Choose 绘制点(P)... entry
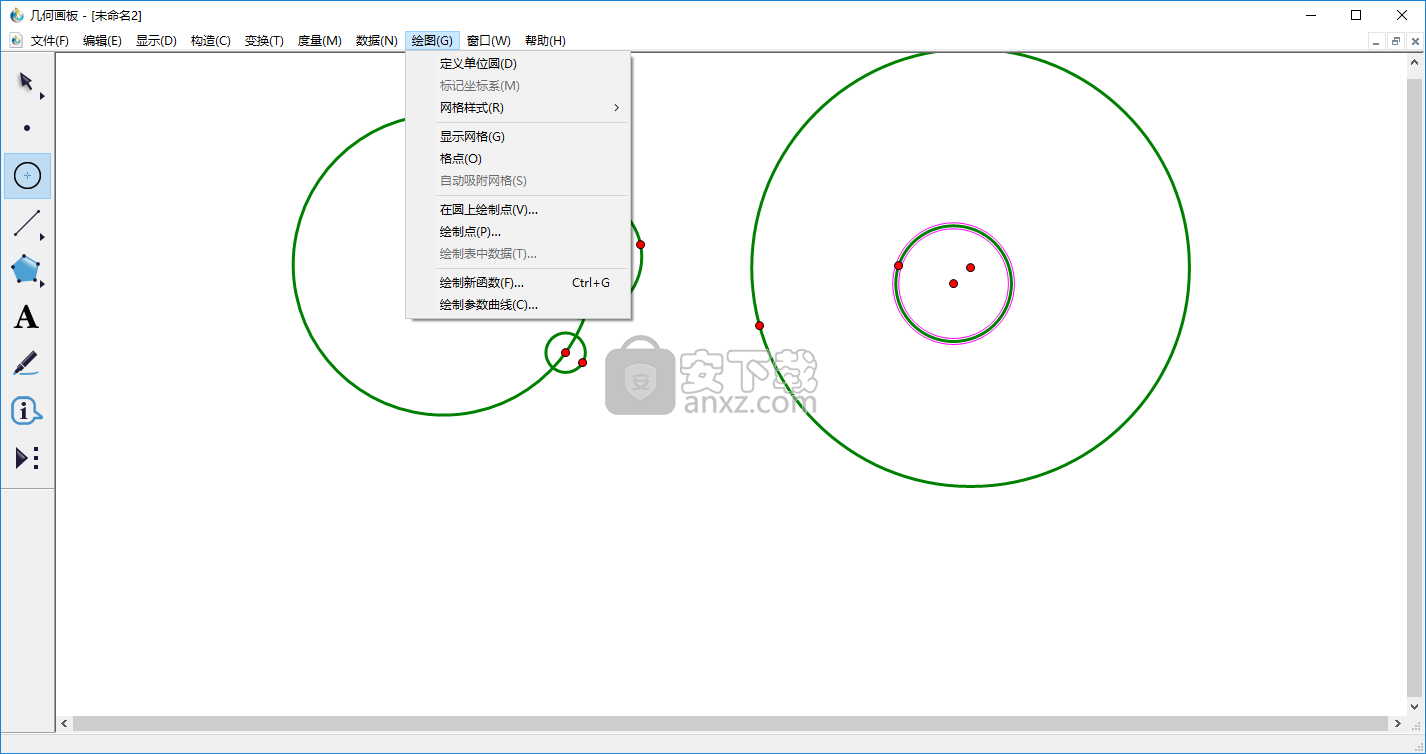The width and height of the screenshot is (1426, 754). pos(518,232)
